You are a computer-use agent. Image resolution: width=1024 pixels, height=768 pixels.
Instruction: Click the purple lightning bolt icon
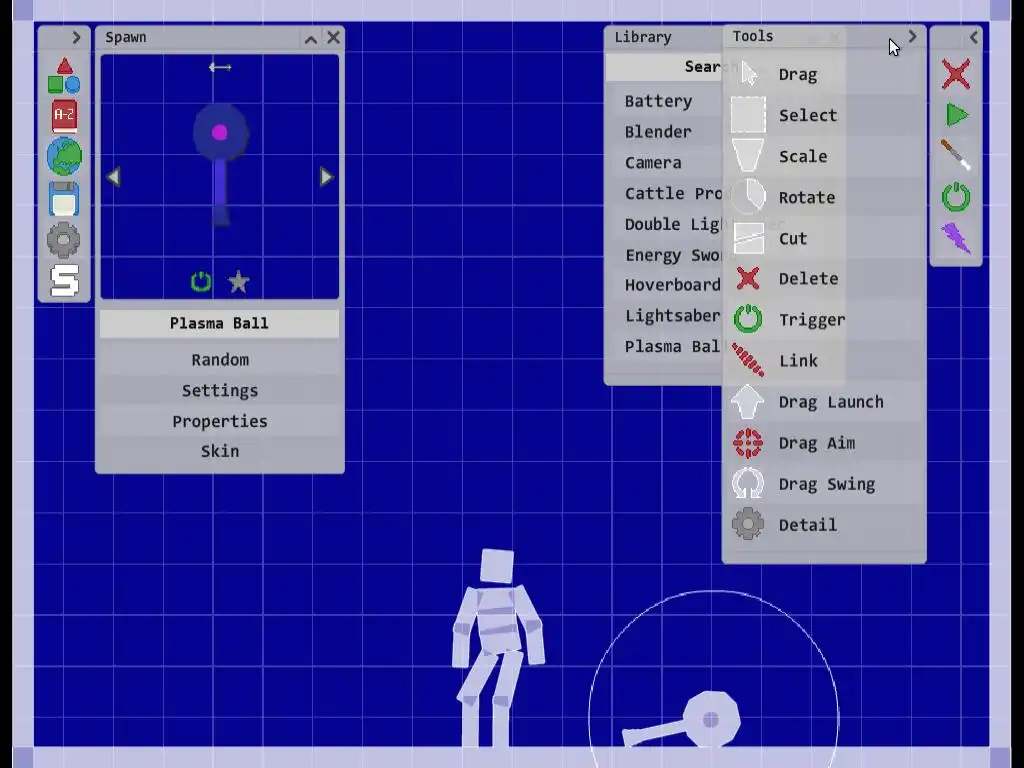[956, 238]
